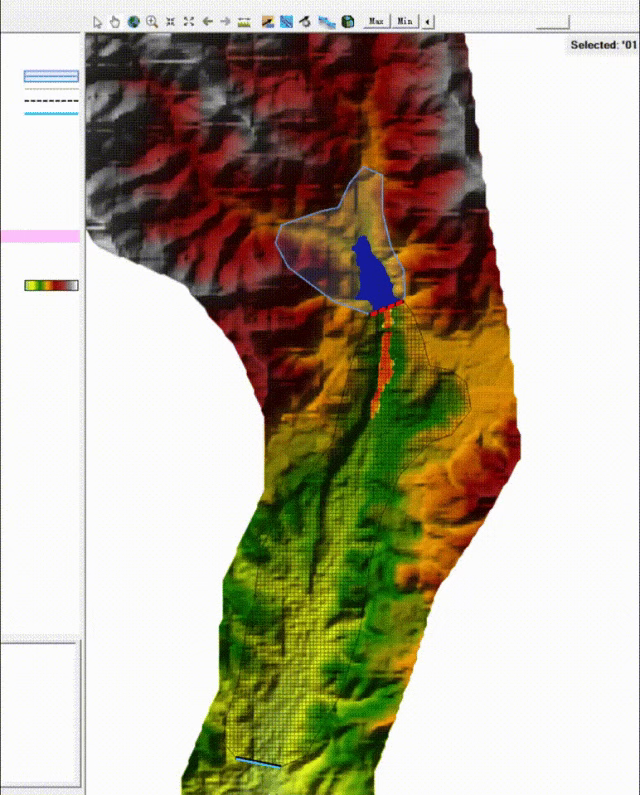Click the zoom-in arrows icon
Viewport: 640px width, 795px height.
coord(171,21)
